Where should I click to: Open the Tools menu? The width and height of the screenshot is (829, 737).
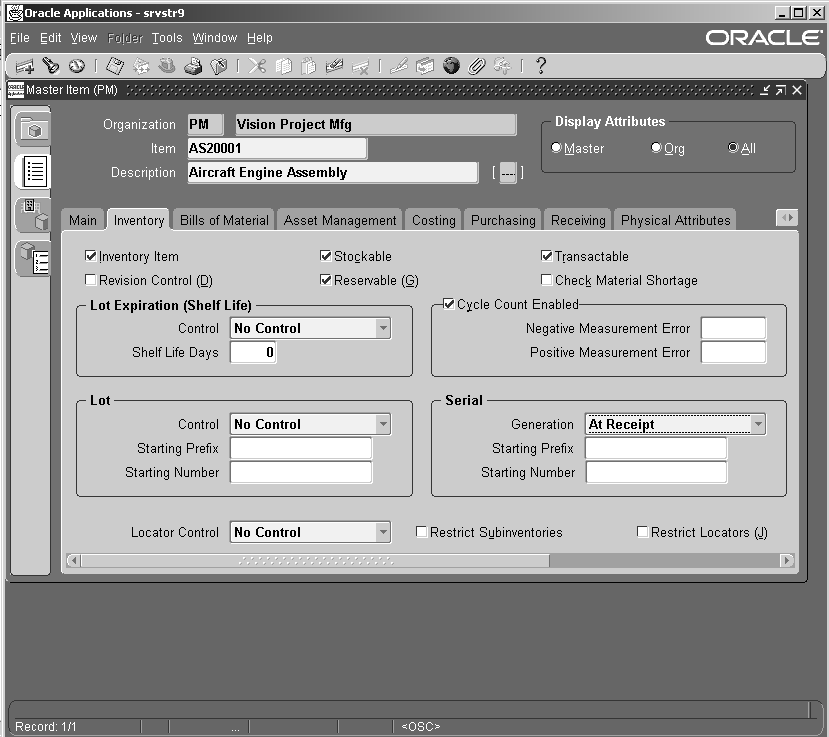point(167,38)
